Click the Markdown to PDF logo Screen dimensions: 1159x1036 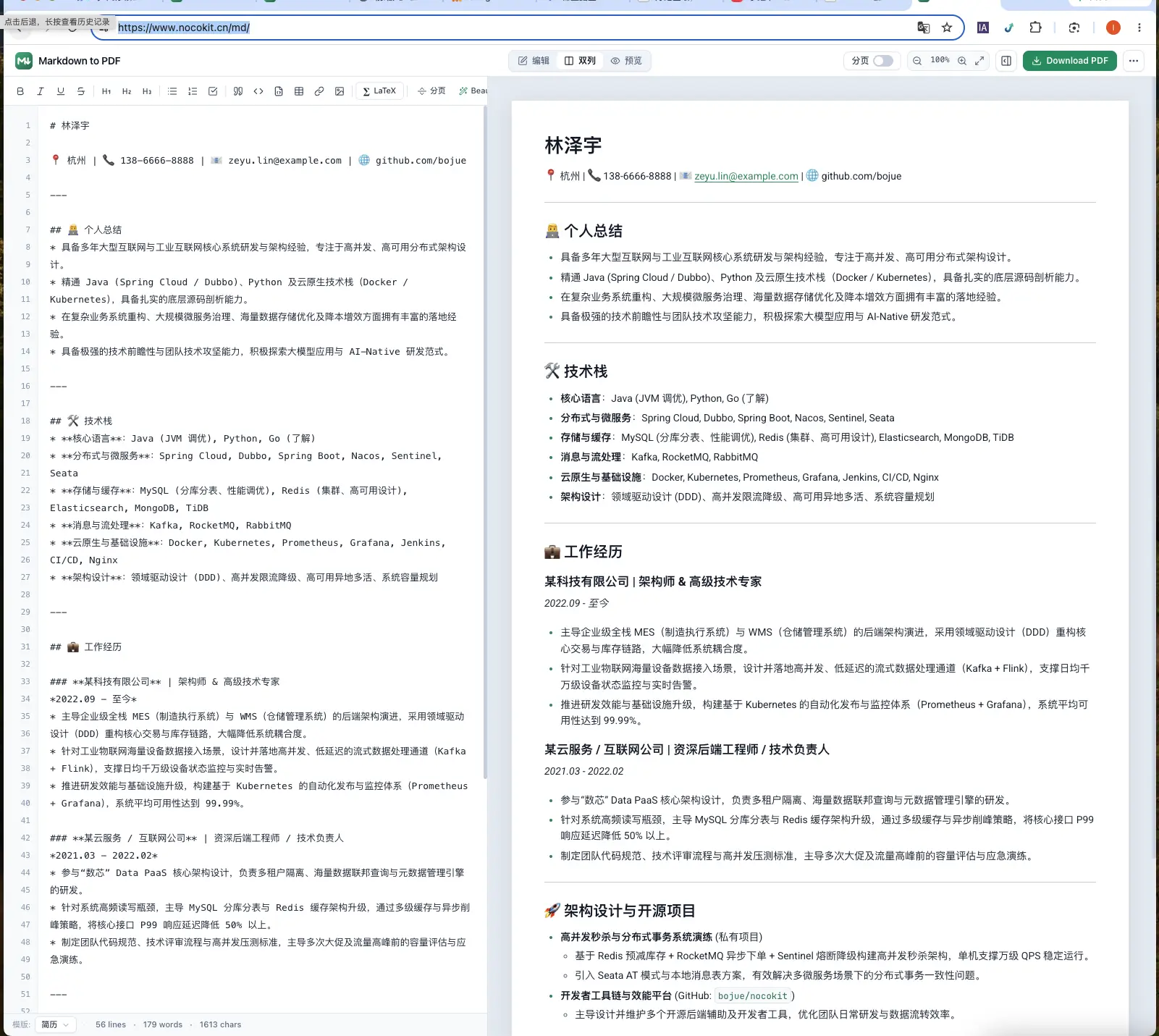pyautogui.click(x=24, y=61)
